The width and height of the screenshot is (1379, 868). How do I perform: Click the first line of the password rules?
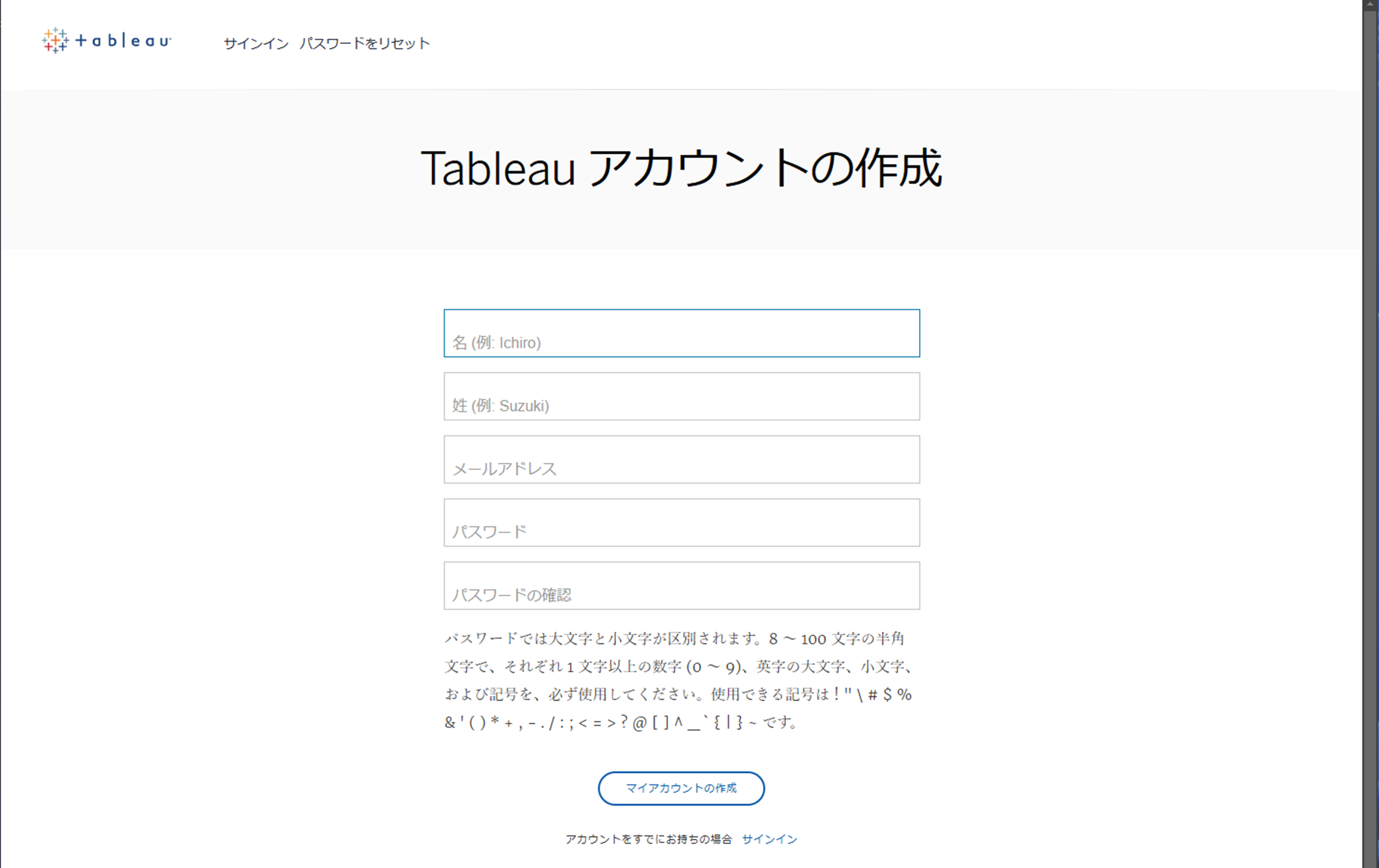[x=674, y=639]
